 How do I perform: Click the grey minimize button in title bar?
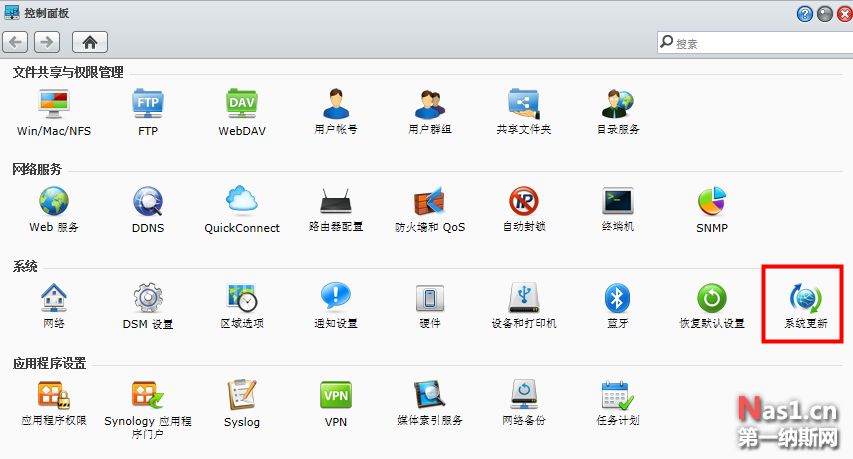click(825, 14)
